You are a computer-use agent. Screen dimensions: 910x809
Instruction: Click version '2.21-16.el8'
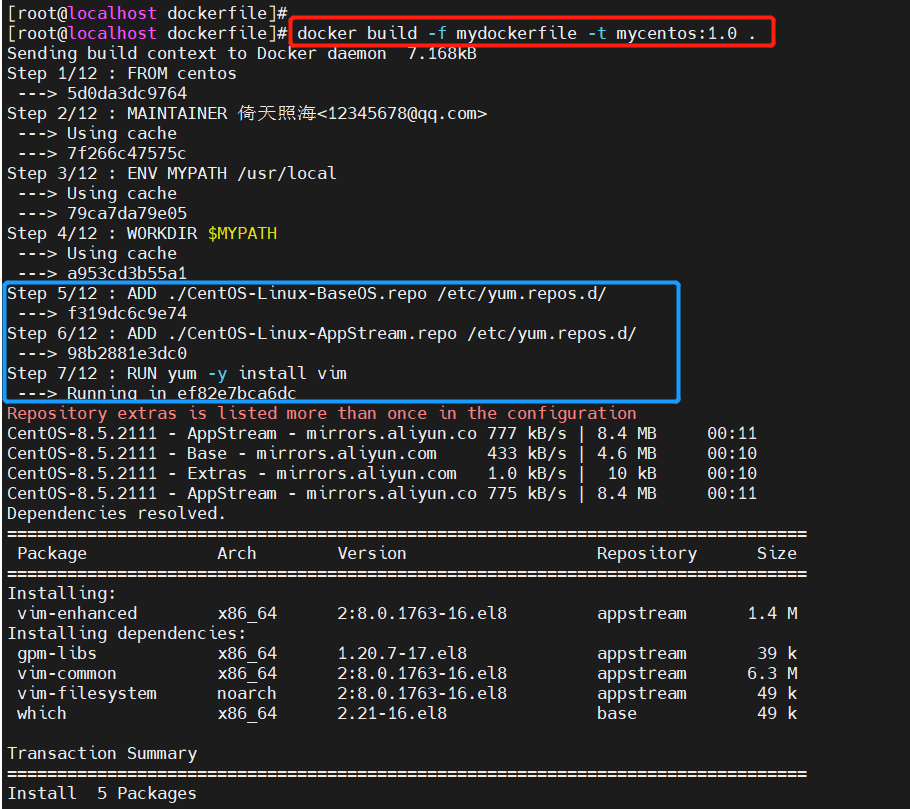[x=392, y=714]
